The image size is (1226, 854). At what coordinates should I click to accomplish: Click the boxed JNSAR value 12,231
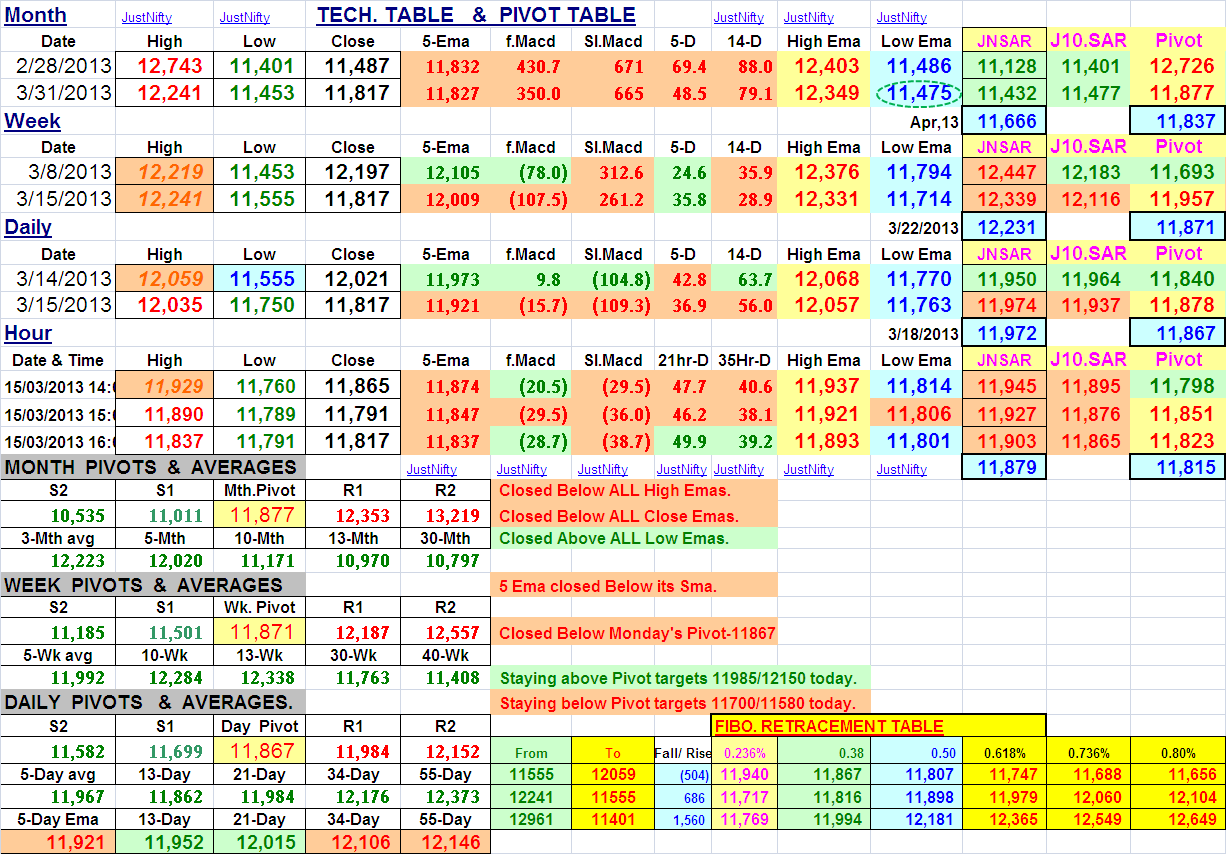point(1004,227)
